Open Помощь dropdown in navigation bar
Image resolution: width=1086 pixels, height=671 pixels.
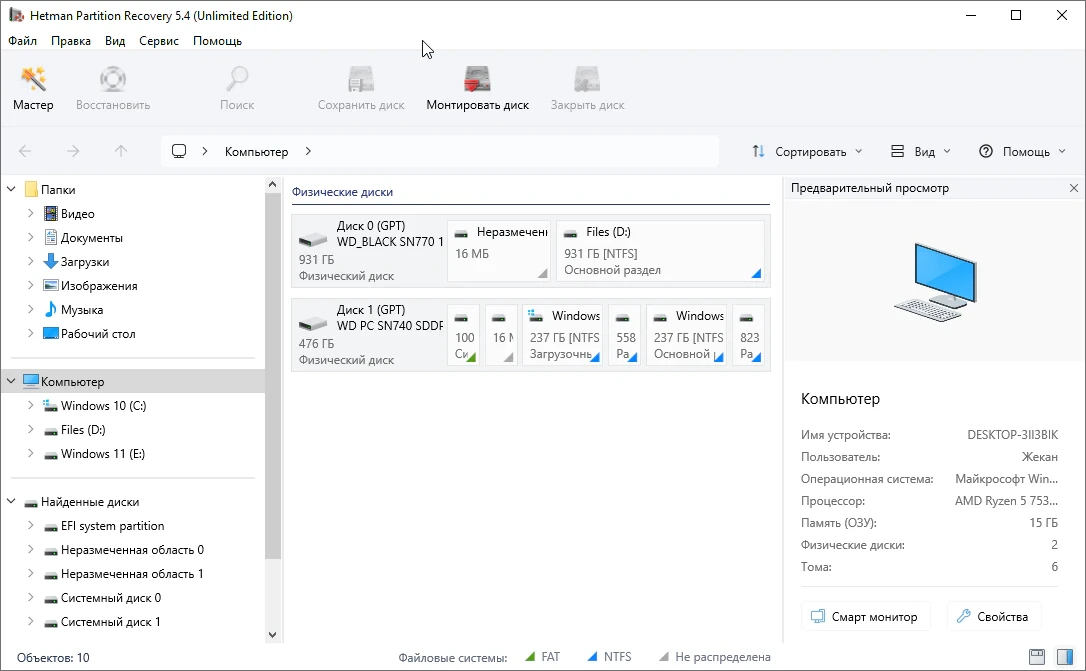(1022, 152)
